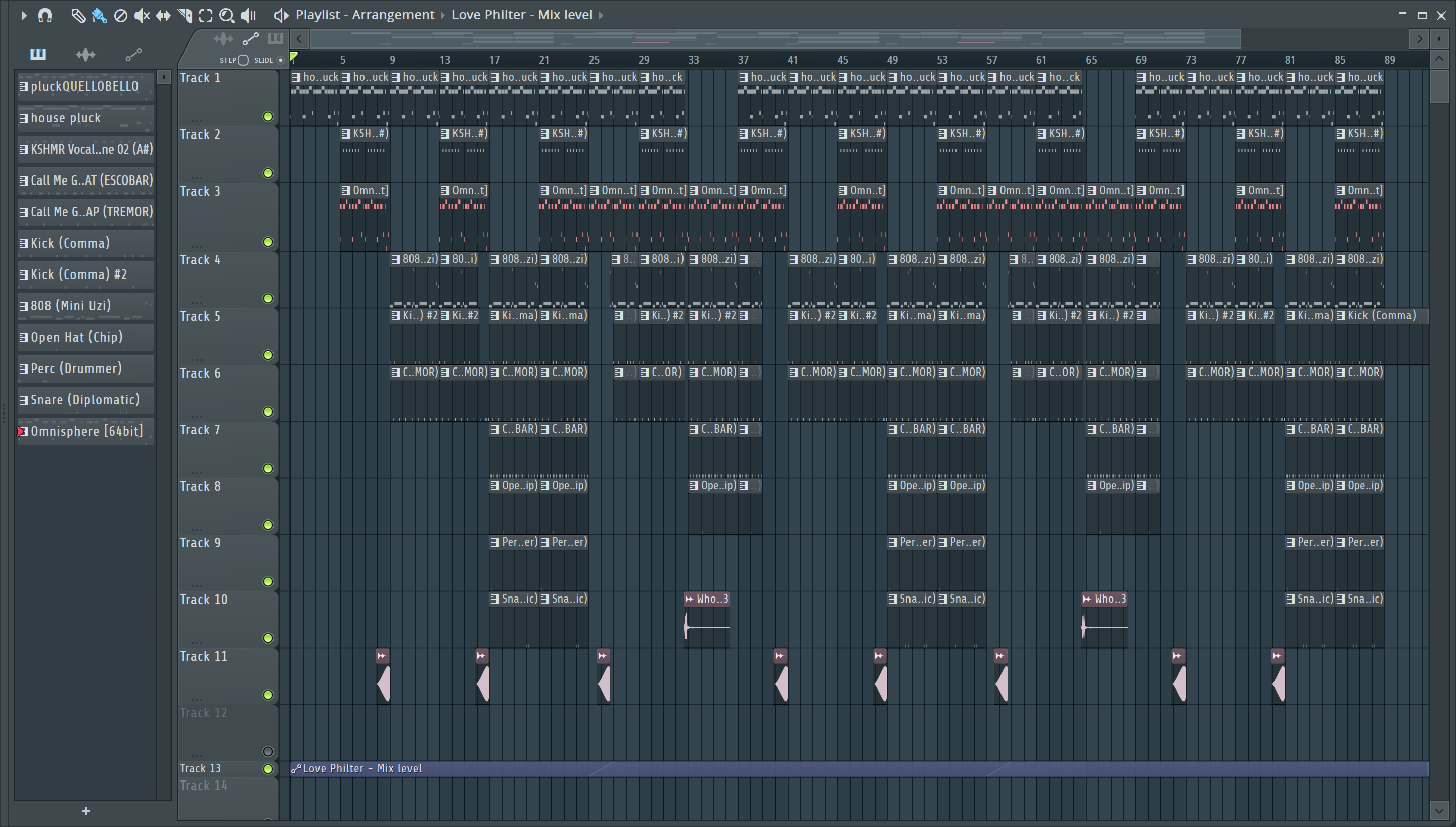Select the Call Me G..AP (TREMOR) pattern

(x=86, y=211)
